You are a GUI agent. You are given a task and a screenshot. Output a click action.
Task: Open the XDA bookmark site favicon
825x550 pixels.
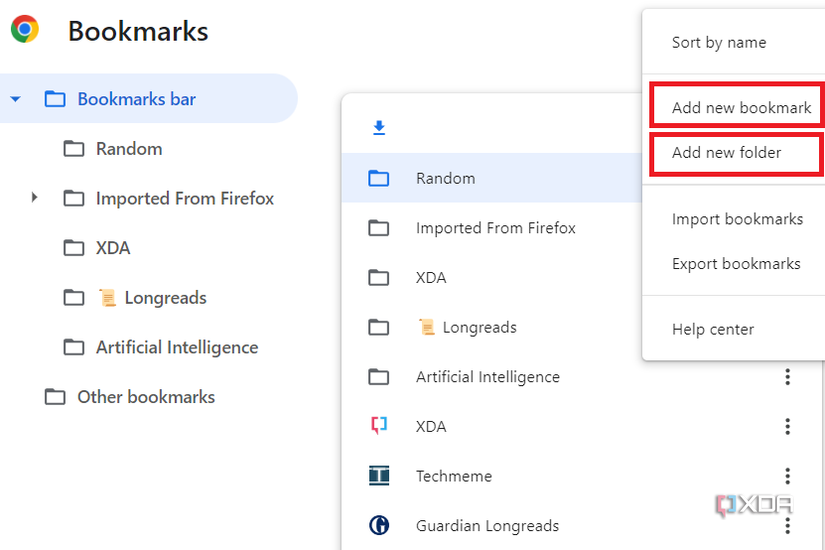pyautogui.click(x=379, y=426)
